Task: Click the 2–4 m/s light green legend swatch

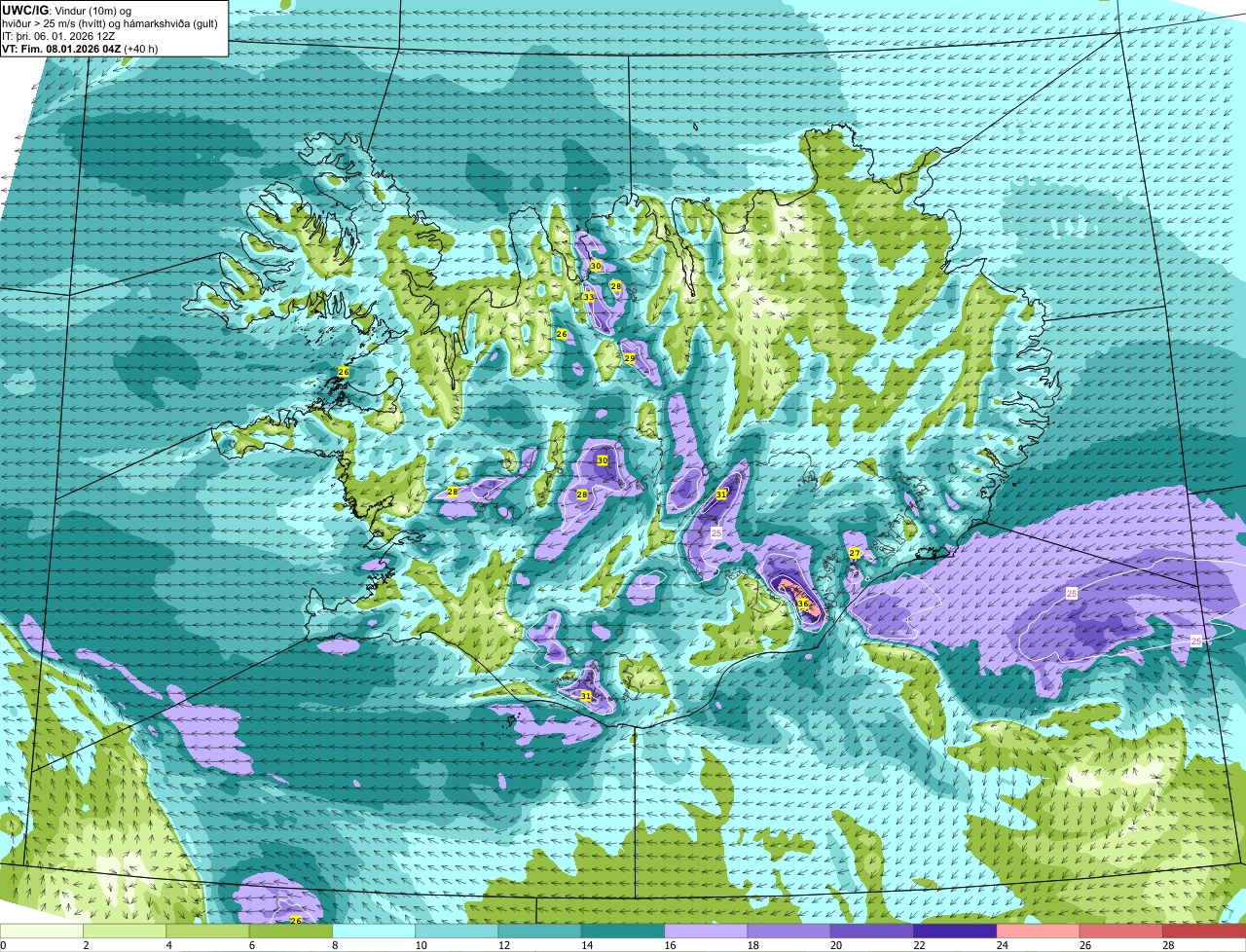Action: tap(126, 932)
